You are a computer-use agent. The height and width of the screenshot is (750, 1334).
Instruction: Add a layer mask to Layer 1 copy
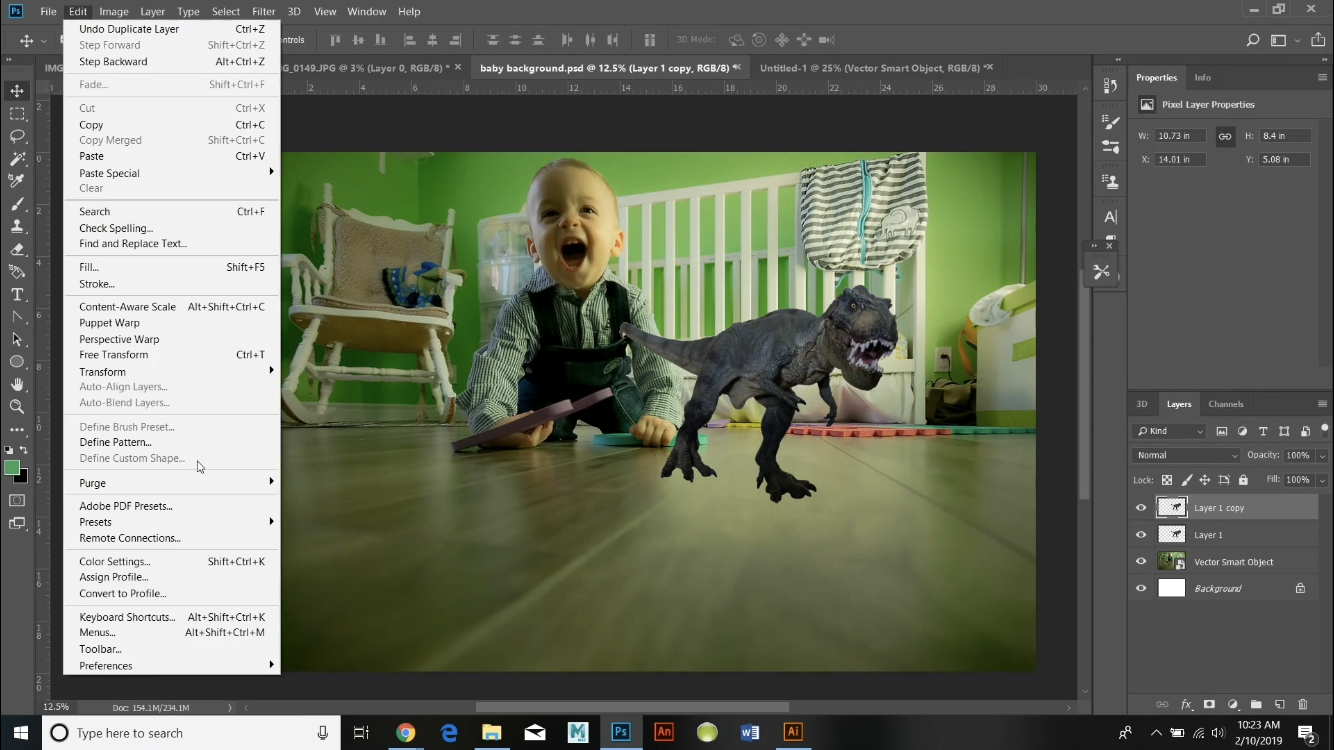pyautogui.click(x=1210, y=705)
